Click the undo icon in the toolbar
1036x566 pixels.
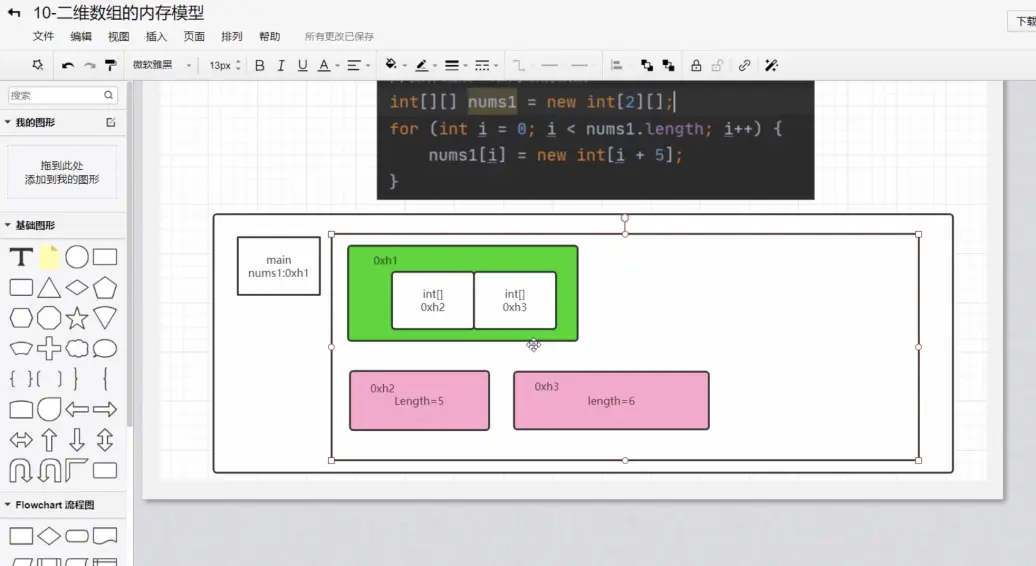67,65
